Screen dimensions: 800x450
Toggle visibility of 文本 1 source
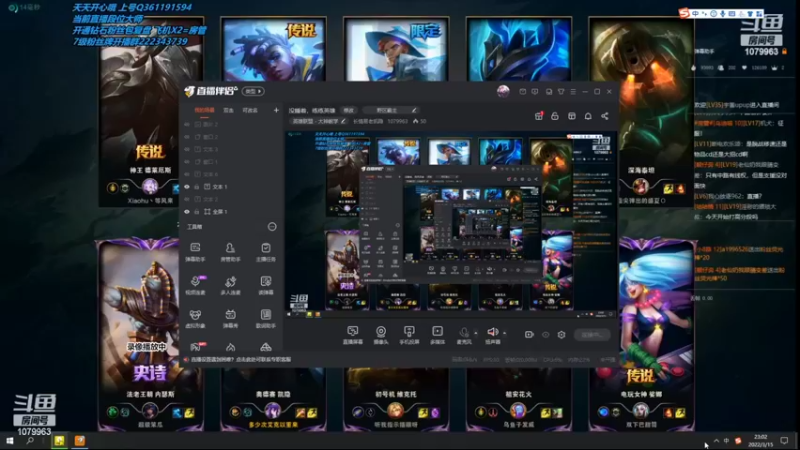click(187, 187)
